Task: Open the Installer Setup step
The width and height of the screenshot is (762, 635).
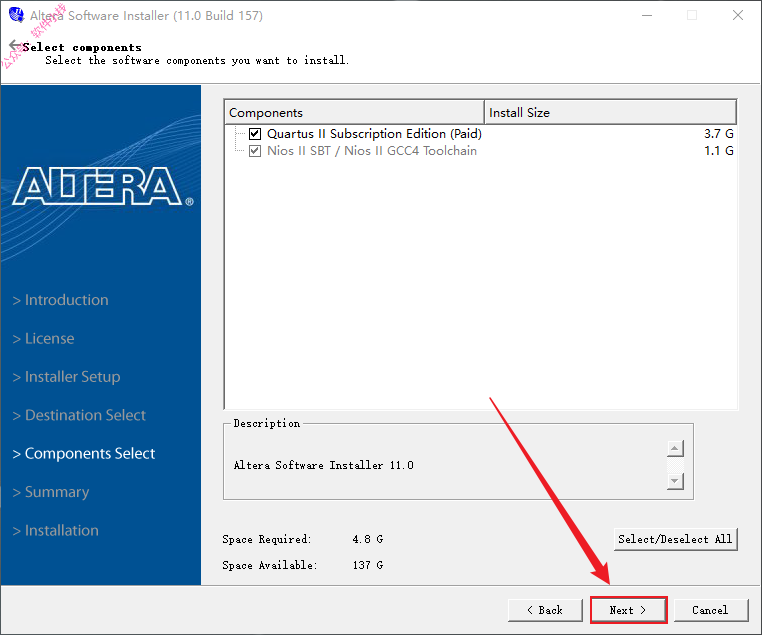Action: [67, 377]
